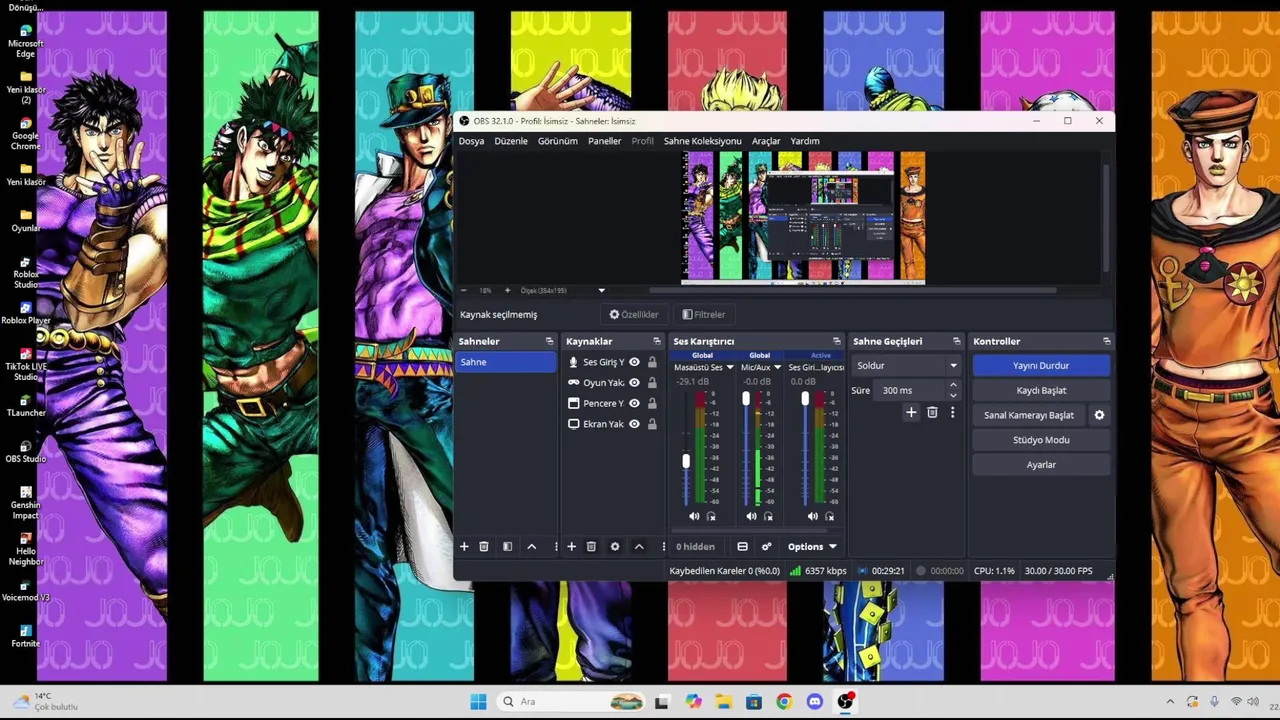1280x720 pixels.
Task: Undock the Sahne Geçişleri panel
Action: point(957,341)
